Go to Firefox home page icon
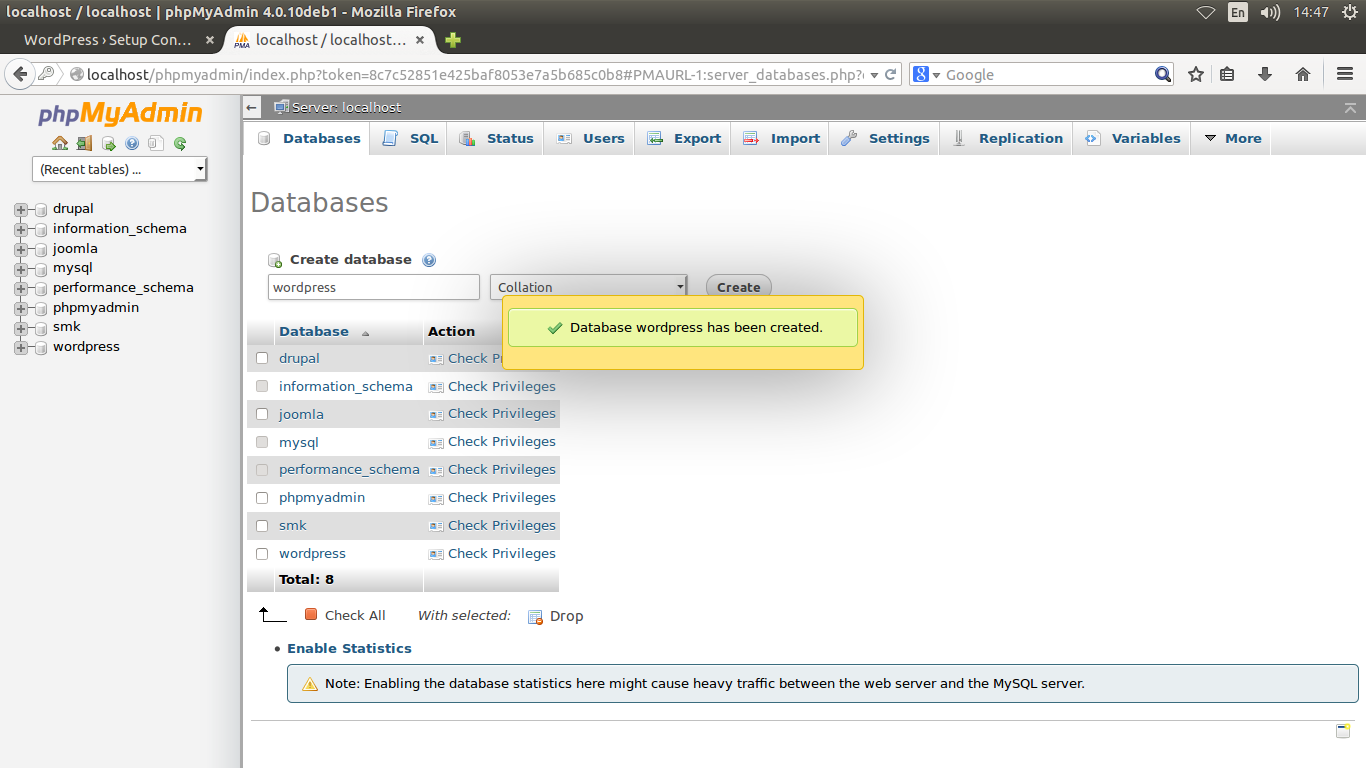The width and height of the screenshot is (1366, 768). pos(1303,74)
